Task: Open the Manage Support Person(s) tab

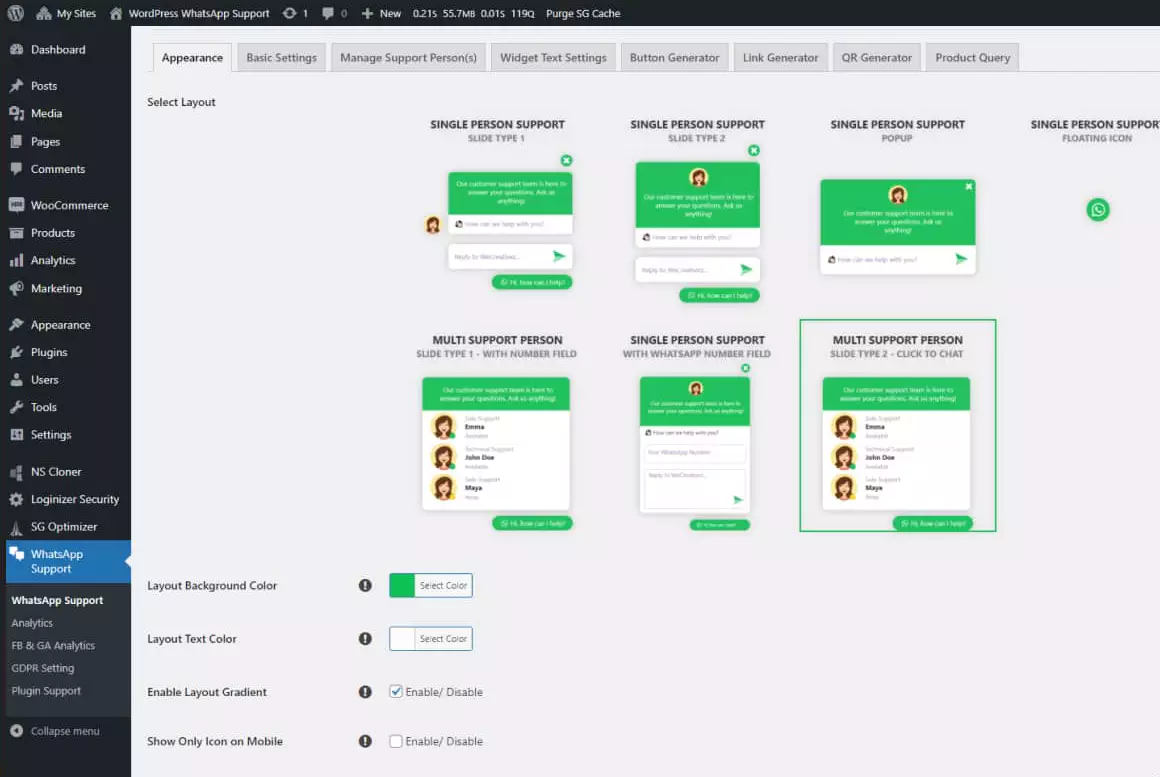Action: pos(408,58)
